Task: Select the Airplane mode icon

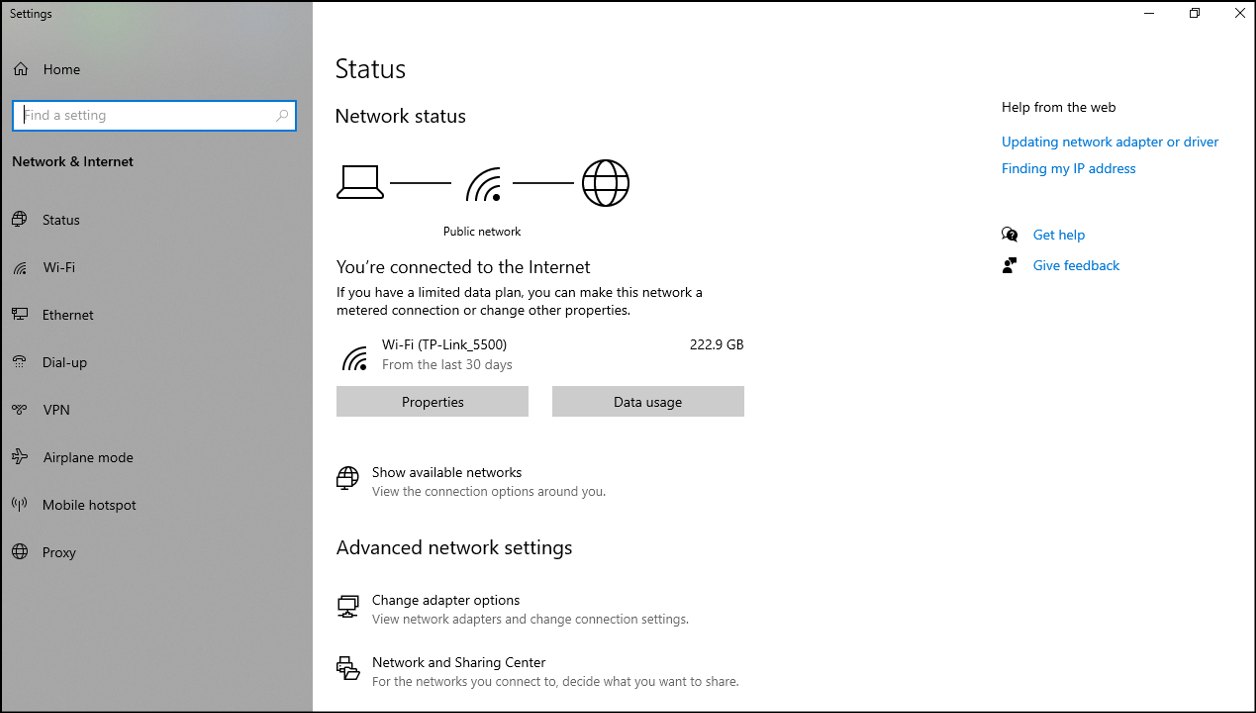Action: 20,457
